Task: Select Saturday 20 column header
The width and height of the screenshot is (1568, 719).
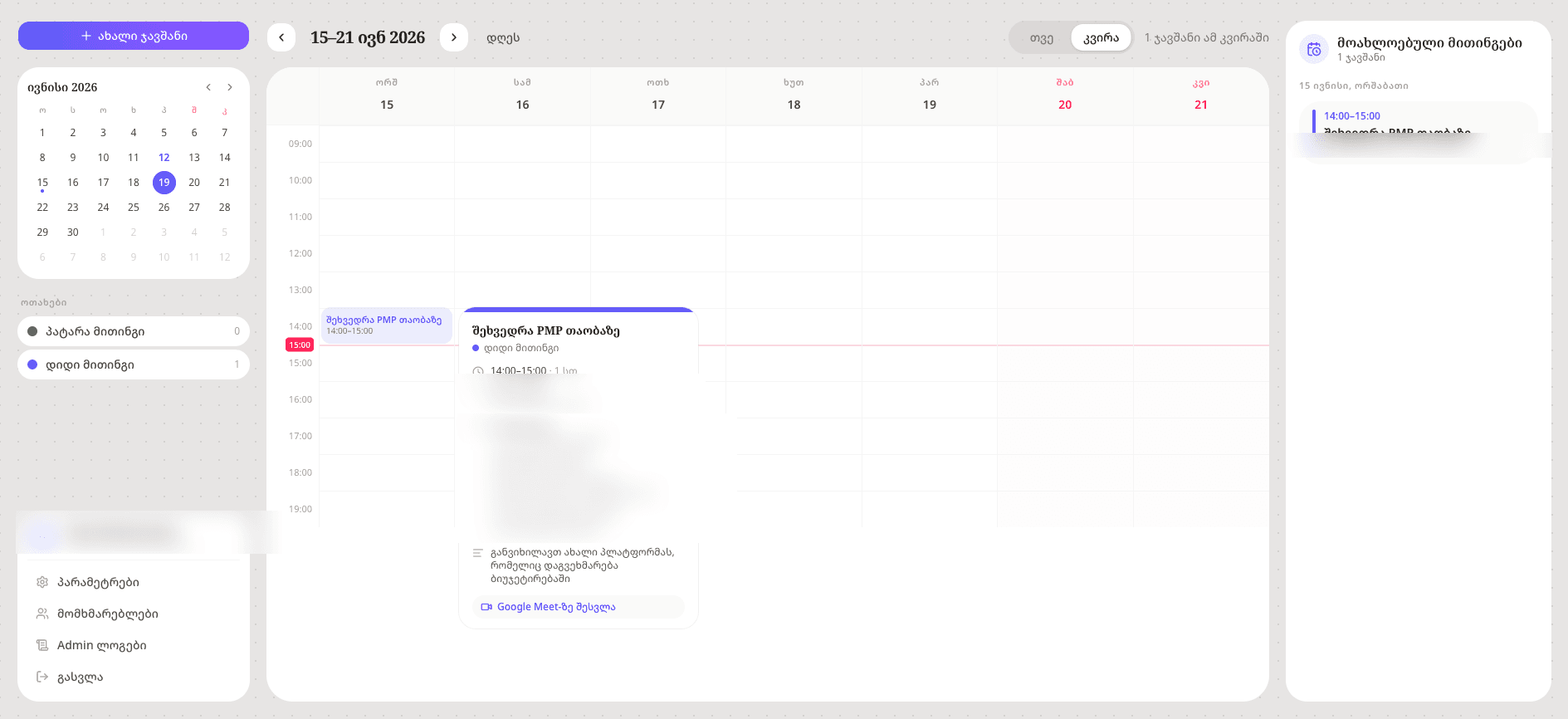Action: (x=1065, y=95)
